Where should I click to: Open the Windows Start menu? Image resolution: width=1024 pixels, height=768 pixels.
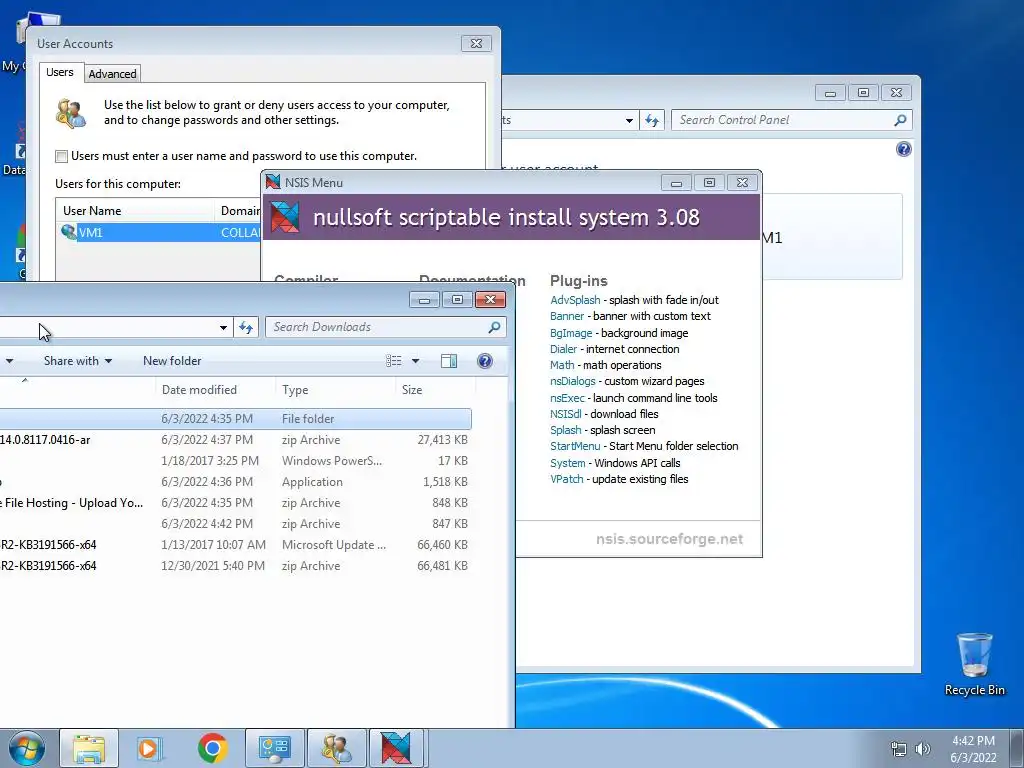click(x=26, y=748)
